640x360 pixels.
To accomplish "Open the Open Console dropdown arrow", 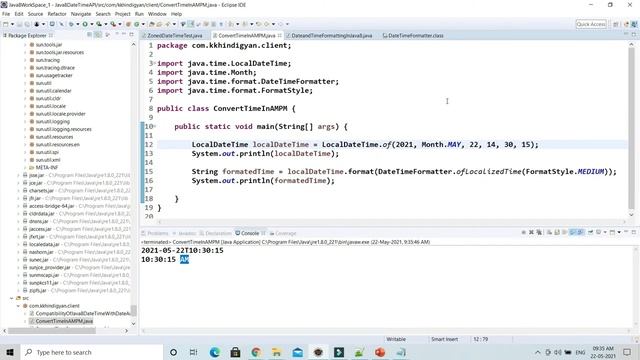I will (619, 232).
